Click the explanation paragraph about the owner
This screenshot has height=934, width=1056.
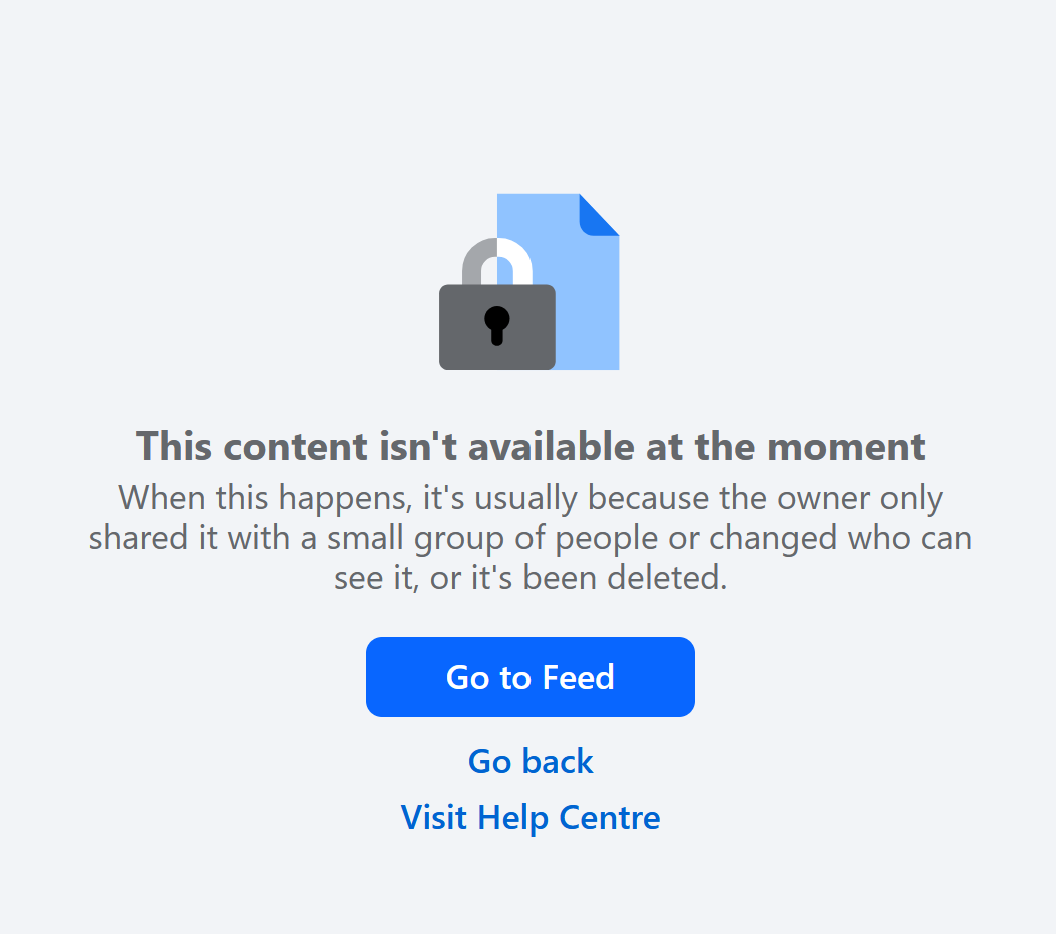(530, 537)
